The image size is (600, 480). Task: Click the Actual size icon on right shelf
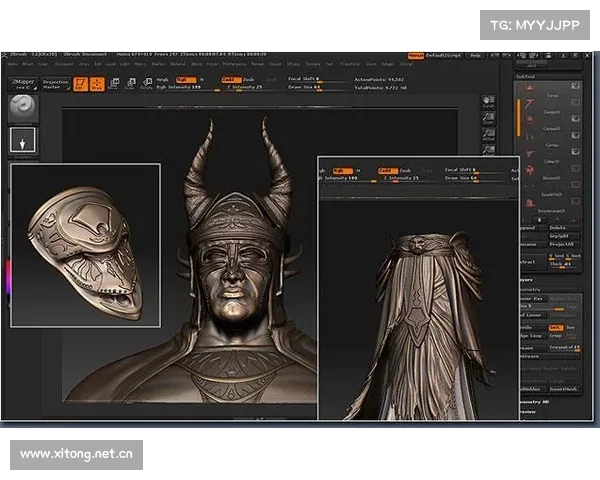click(x=489, y=135)
